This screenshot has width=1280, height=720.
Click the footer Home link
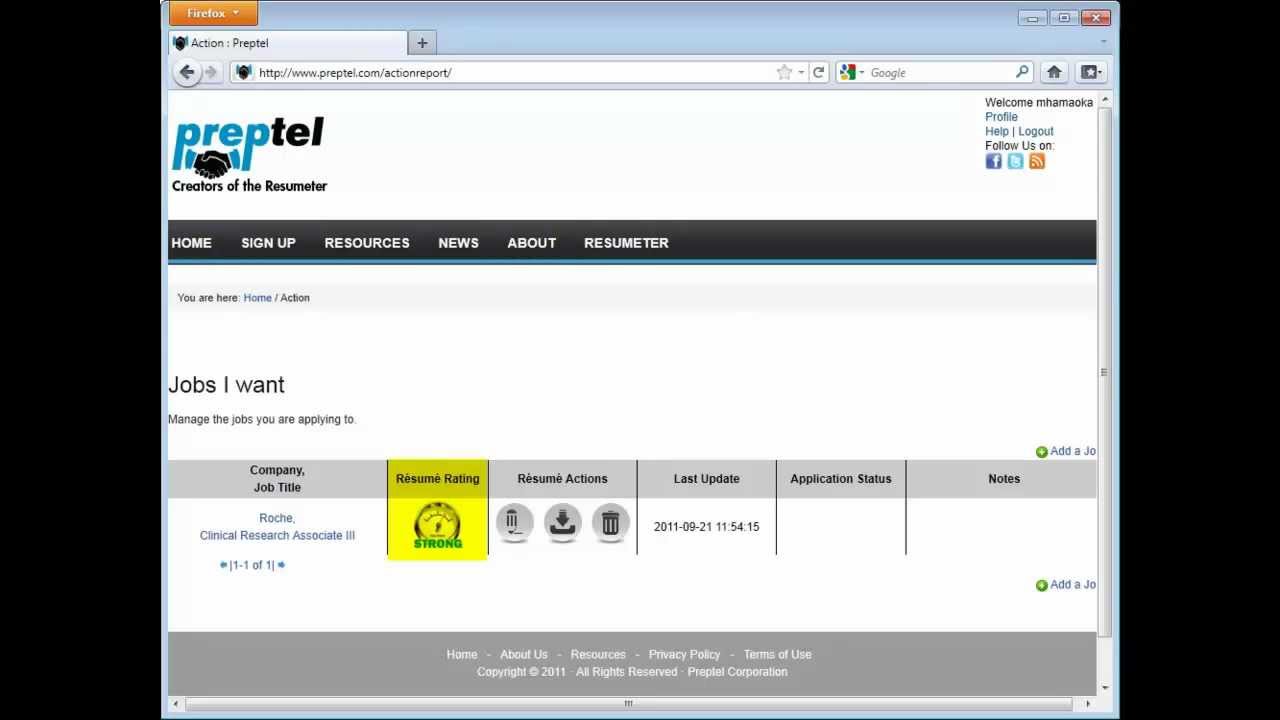click(x=462, y=654)
